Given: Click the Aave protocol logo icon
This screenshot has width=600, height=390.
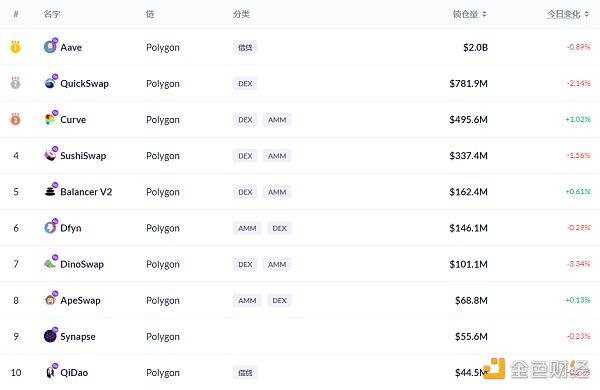Looking at the screenshot, I should point(50,46).
